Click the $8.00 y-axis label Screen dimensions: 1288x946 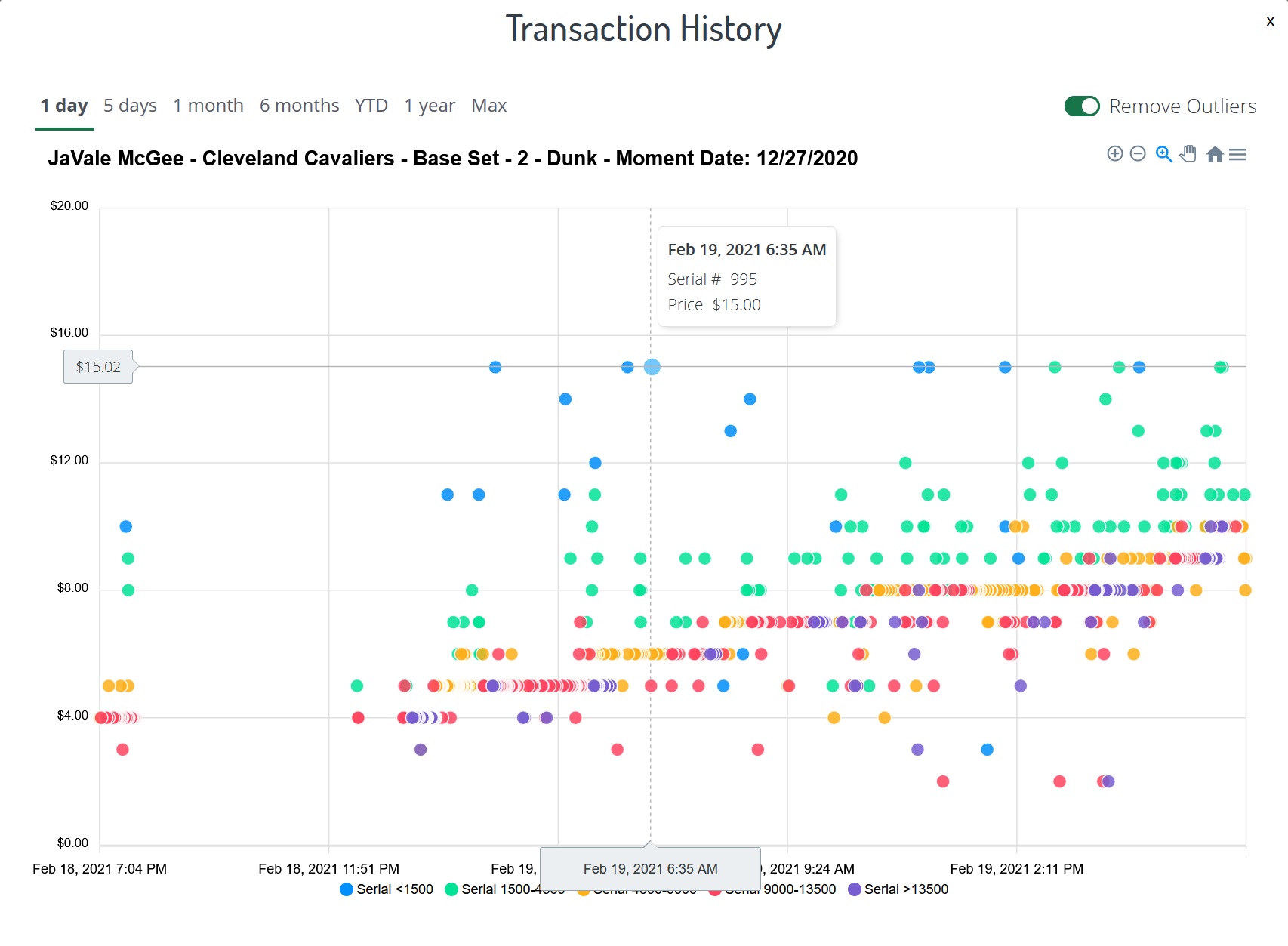click(73, 588)
